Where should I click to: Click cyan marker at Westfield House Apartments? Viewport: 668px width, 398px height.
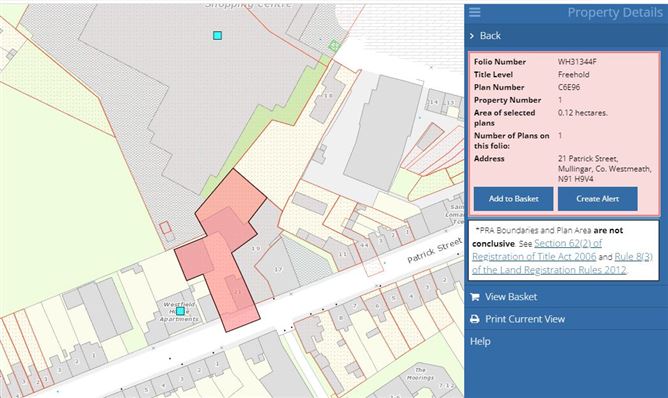pyautogui.click(x=180, y=311)
